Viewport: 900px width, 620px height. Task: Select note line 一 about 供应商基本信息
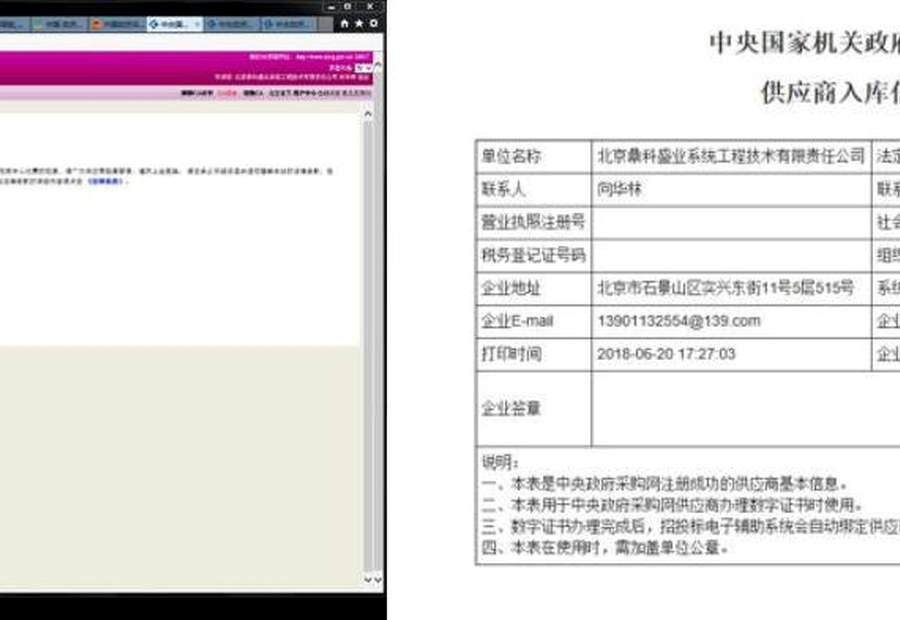tap(664, 483)
